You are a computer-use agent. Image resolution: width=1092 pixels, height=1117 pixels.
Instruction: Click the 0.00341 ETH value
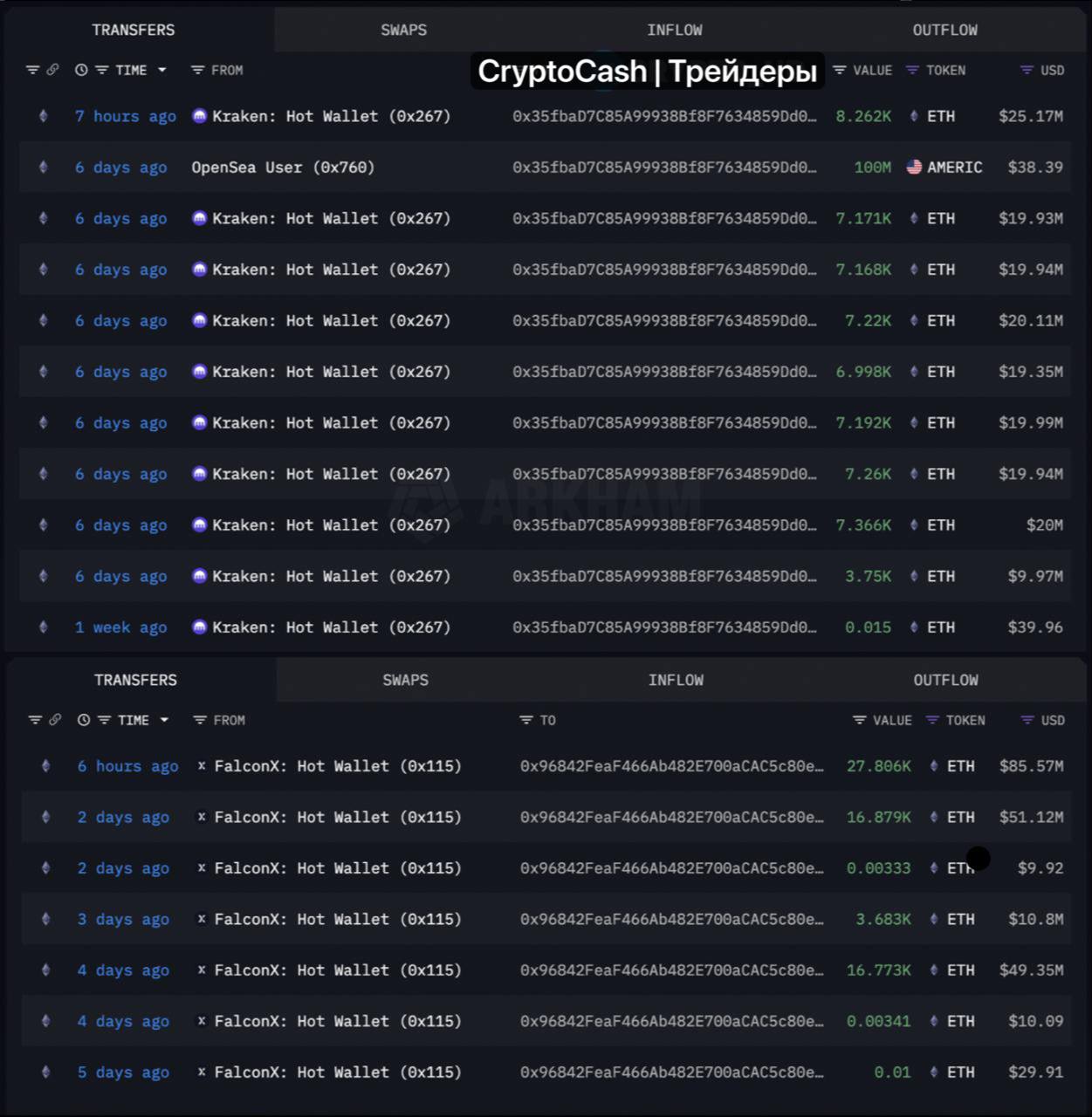879,1022
